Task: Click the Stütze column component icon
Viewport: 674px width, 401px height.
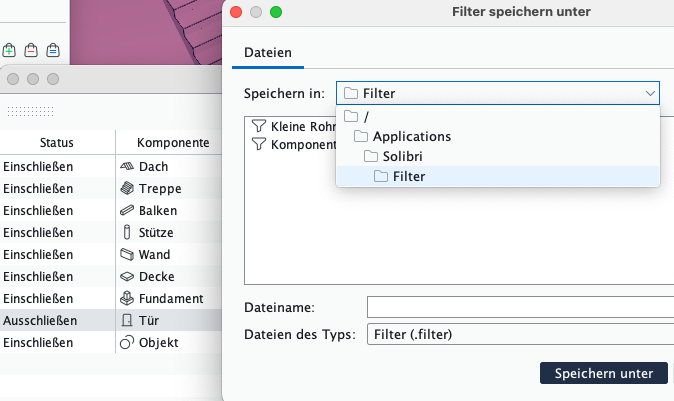Action: pos(127,232)
